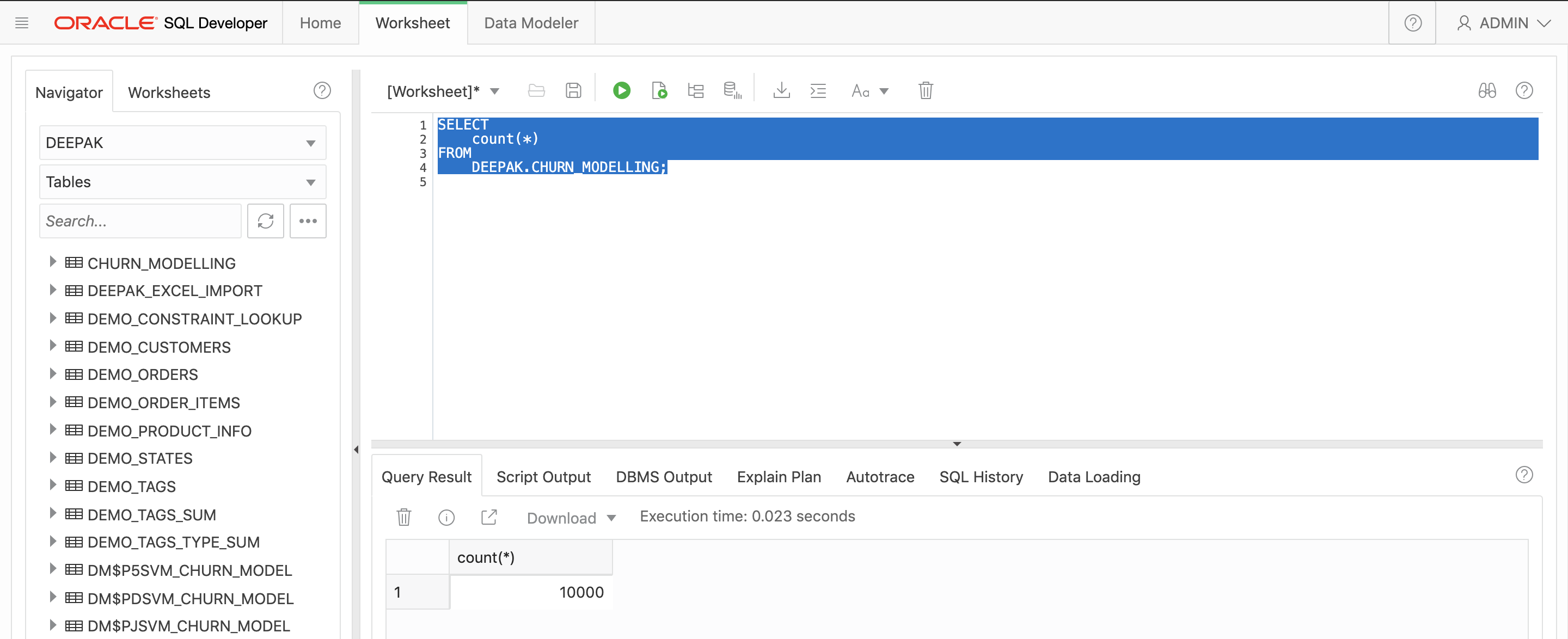Click the Run Script icon
Screen dimensions: 1568x639
click(x=659, y=90)
